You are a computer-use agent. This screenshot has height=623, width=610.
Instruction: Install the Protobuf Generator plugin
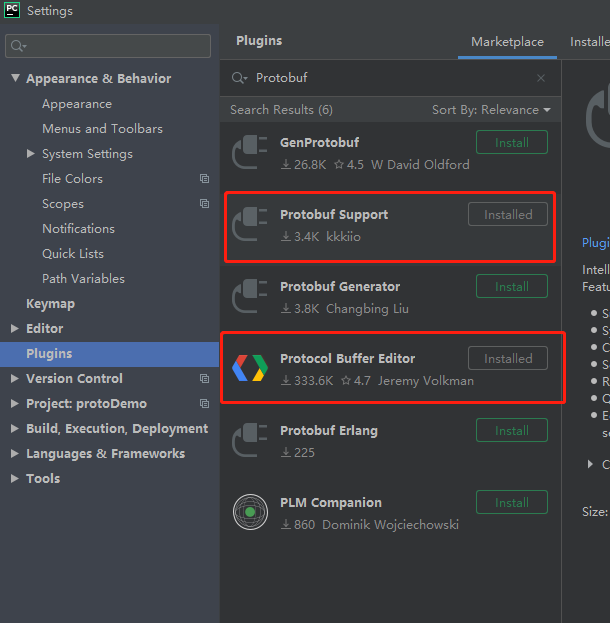click(512, 286)
